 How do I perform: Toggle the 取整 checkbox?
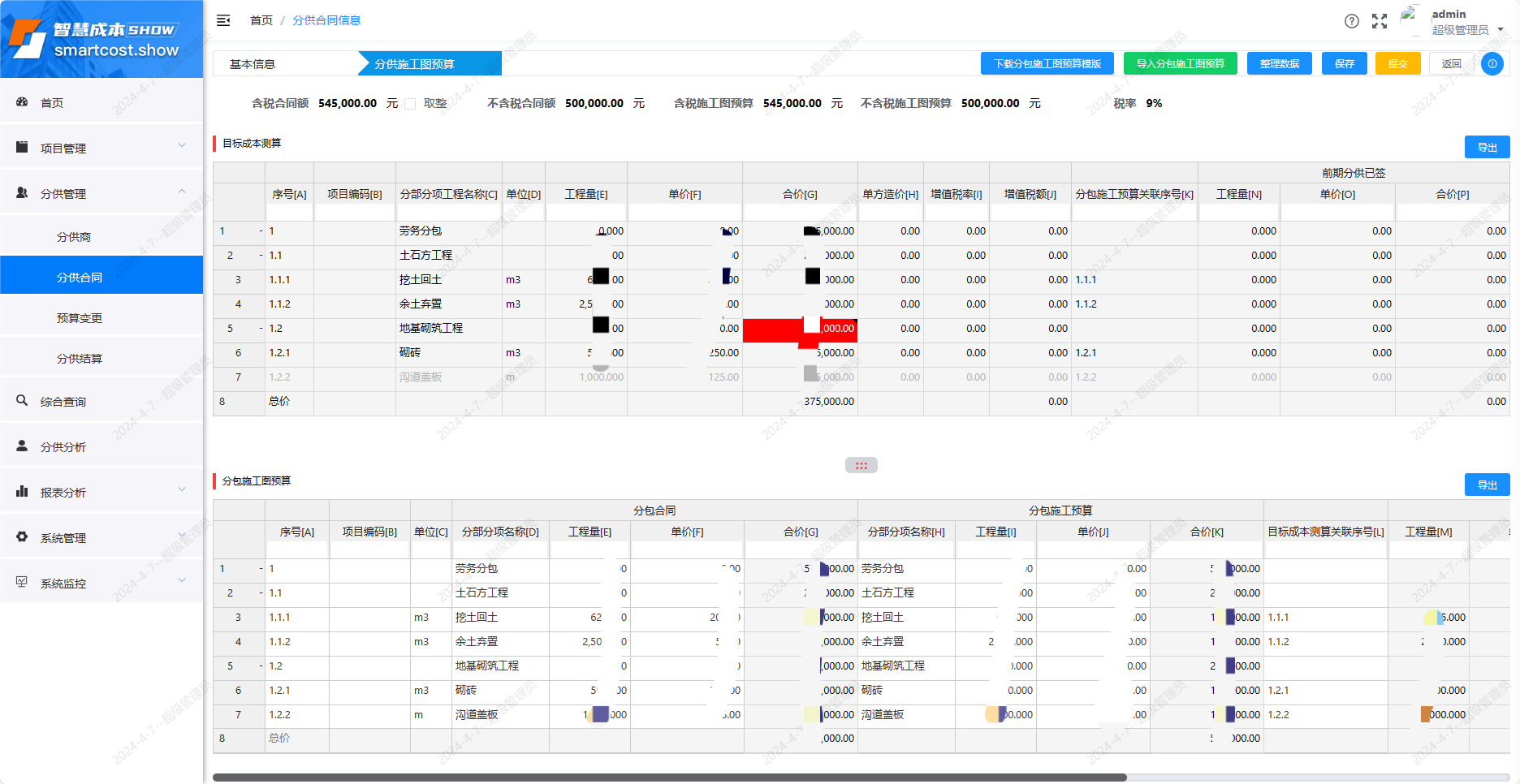410,104
